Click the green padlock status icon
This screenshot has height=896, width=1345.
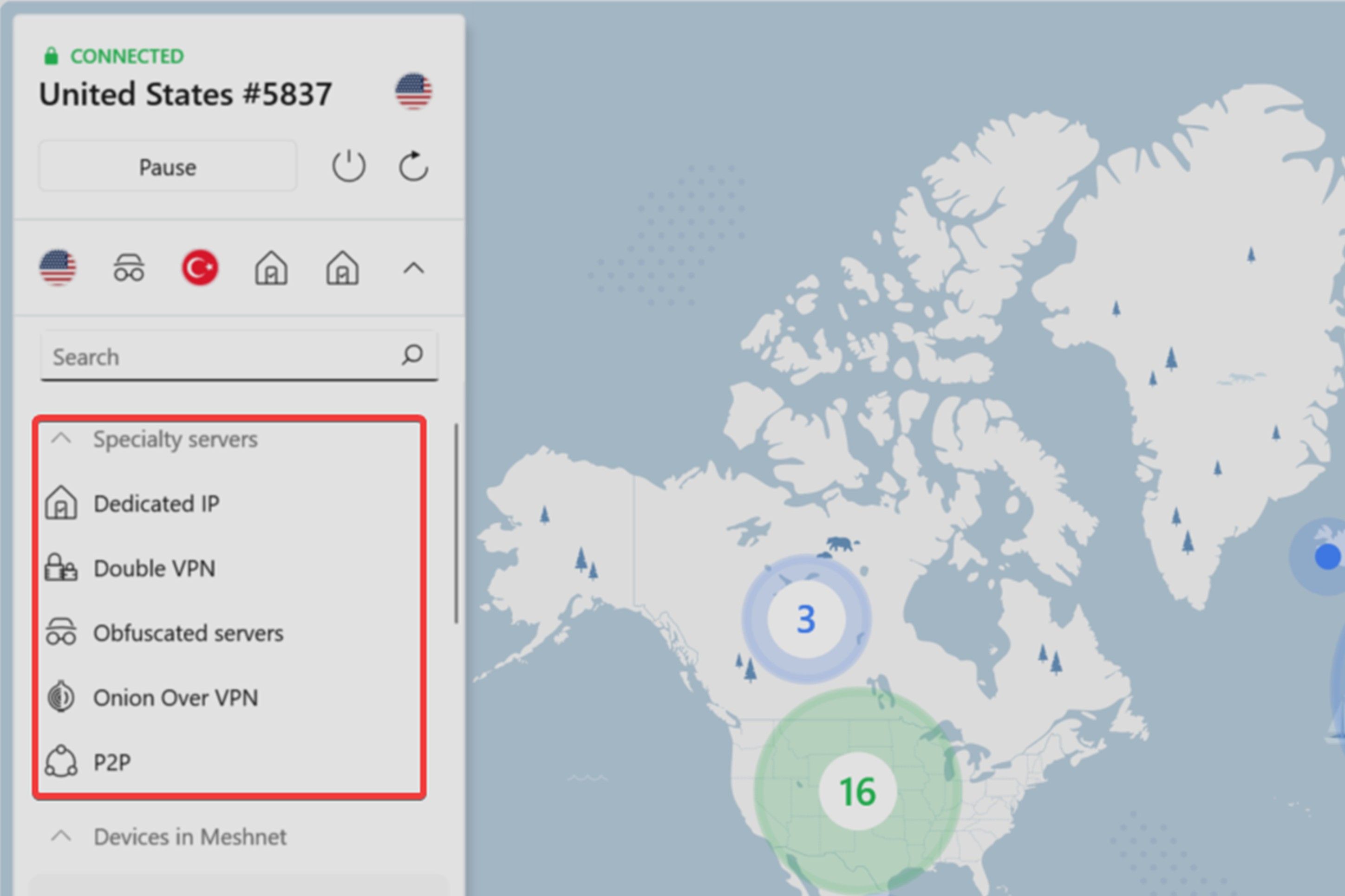pyautogui.click(x=52, y=56)
